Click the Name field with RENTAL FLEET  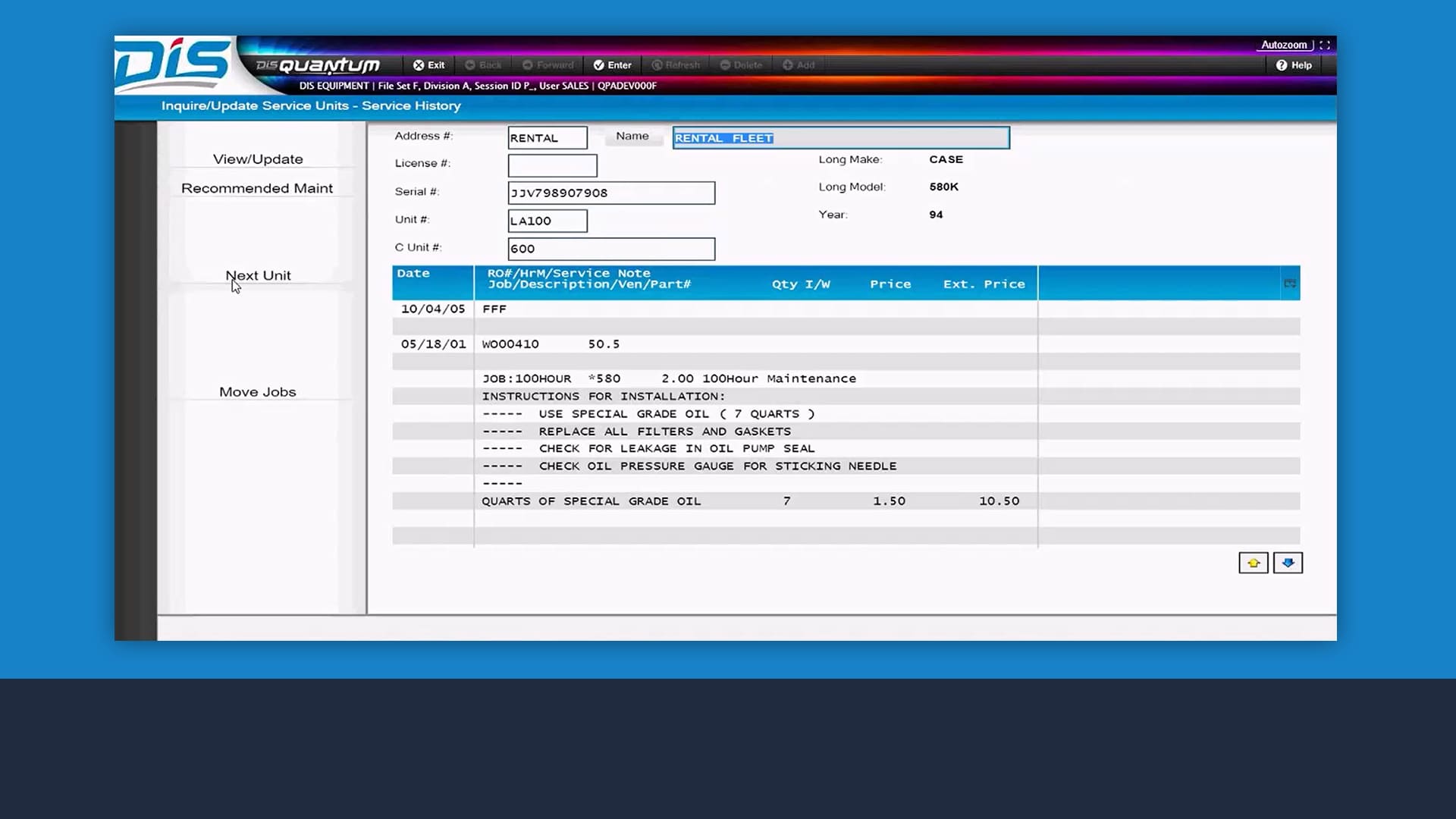(x=841, y=138)
